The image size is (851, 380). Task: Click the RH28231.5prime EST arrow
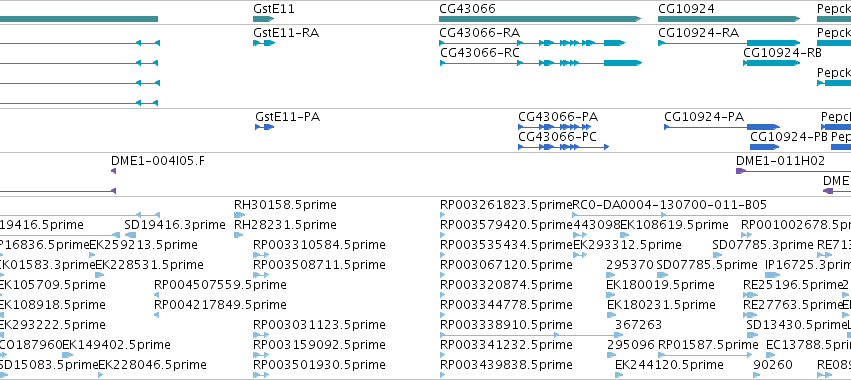pos(238,235)
